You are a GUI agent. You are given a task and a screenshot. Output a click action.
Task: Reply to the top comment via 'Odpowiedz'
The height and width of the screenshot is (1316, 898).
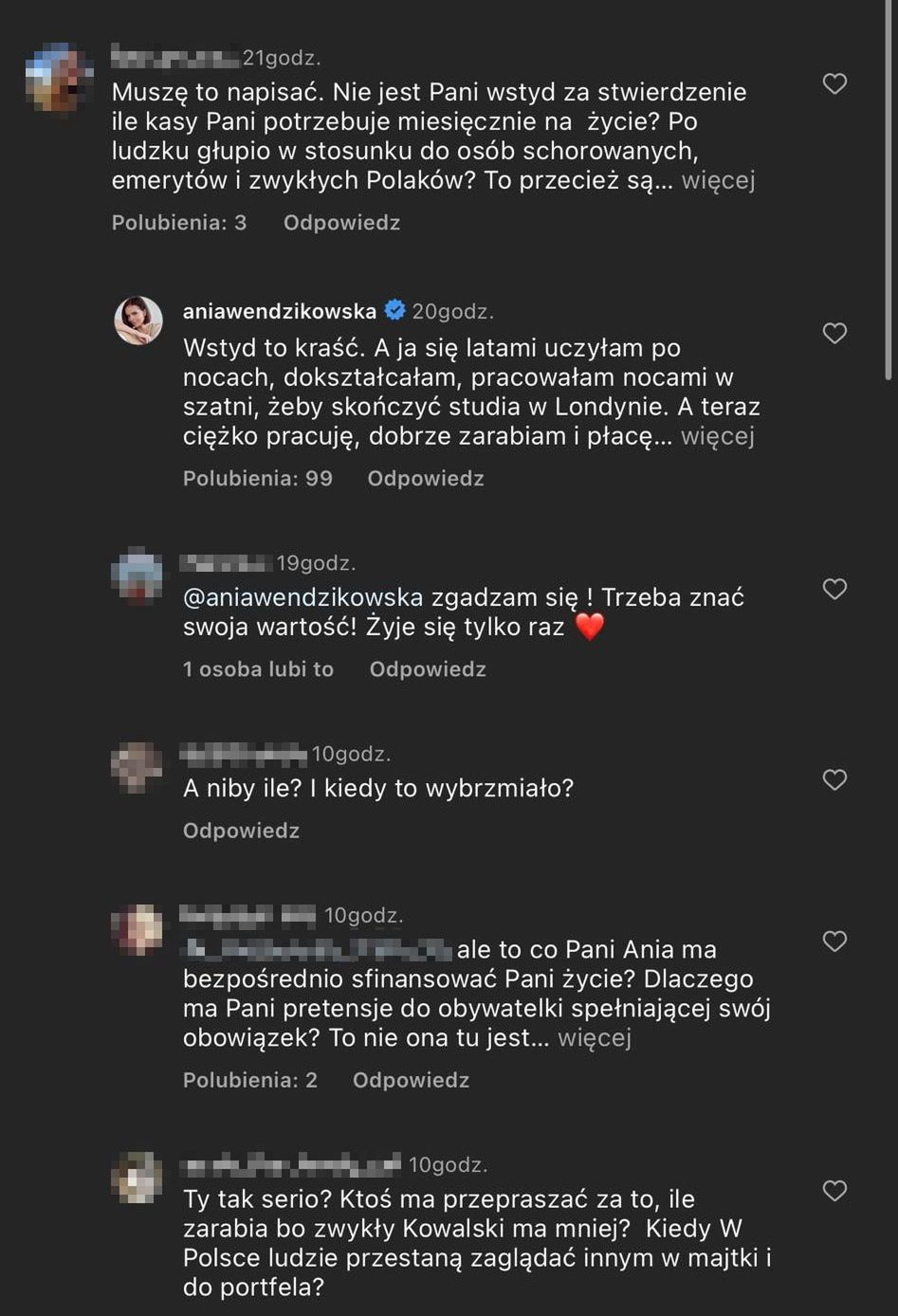coord(341,223)
